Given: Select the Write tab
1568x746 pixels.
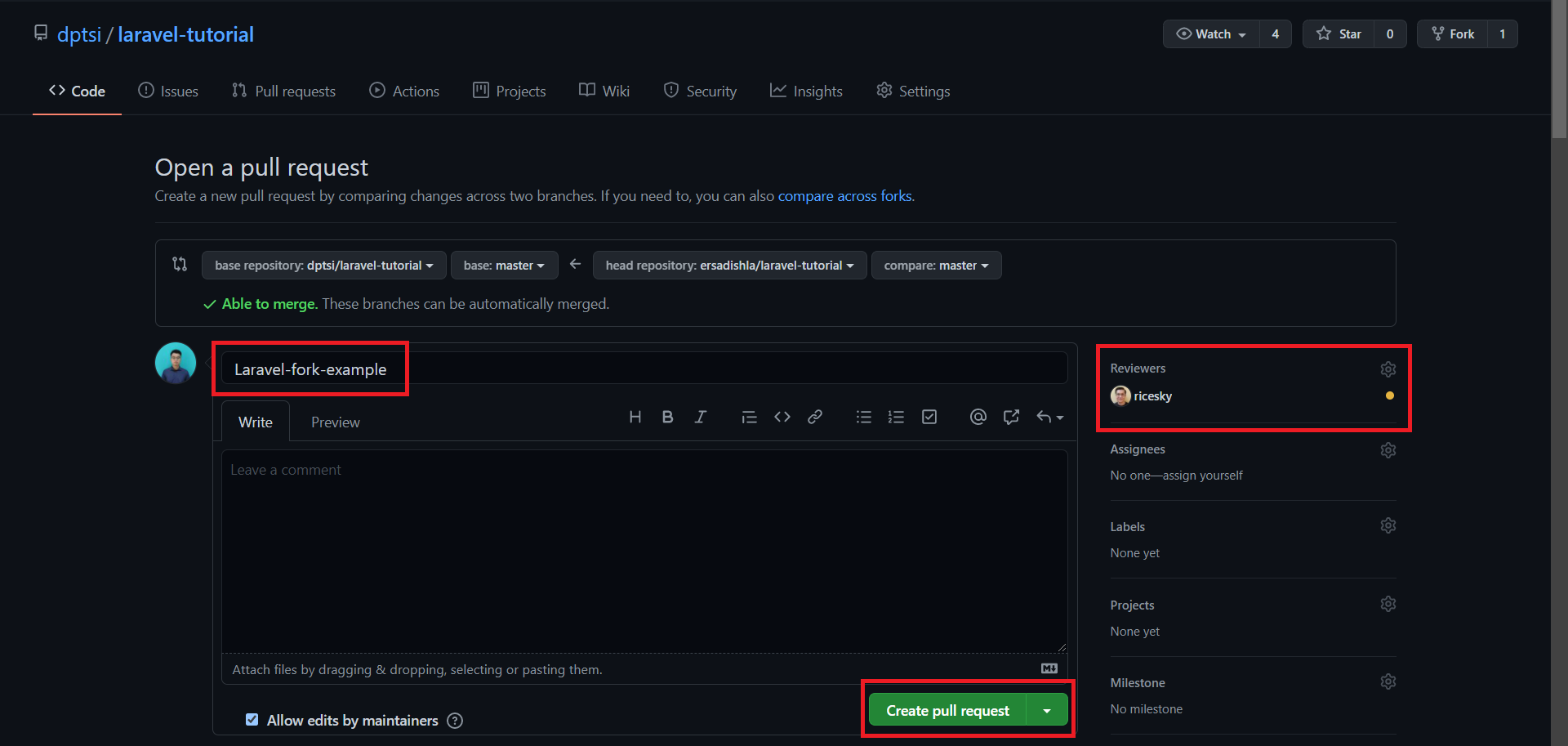Looking at the screenshot, I should [256, 422].
